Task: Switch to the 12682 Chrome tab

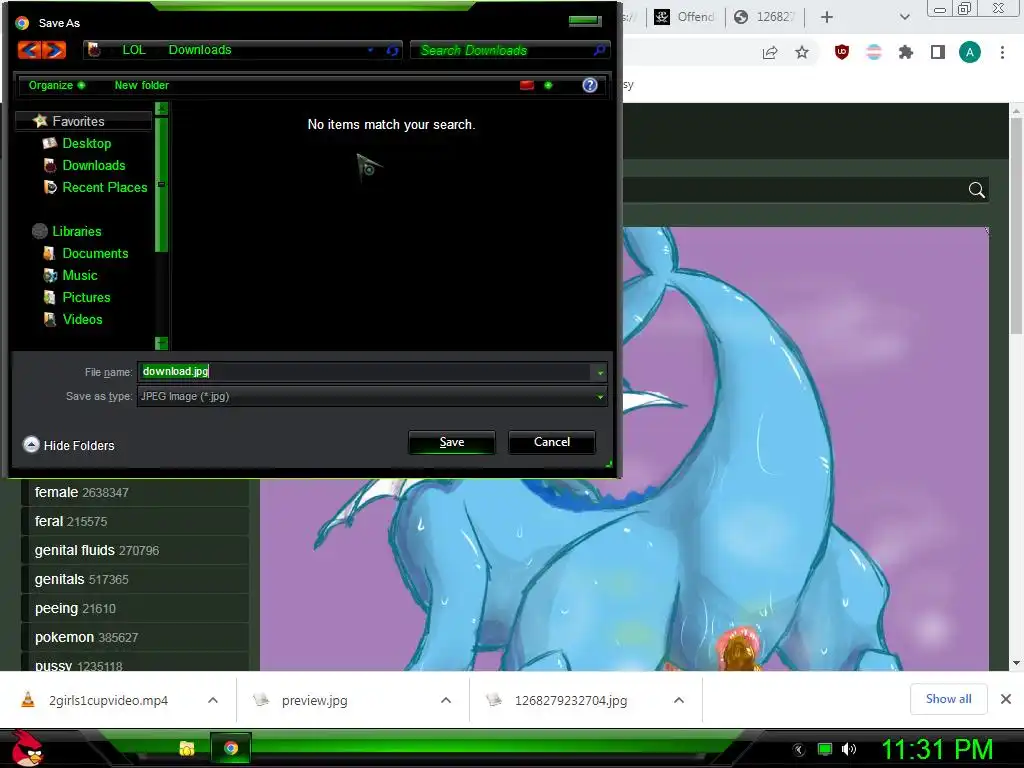Action: [x=763, y=17]
